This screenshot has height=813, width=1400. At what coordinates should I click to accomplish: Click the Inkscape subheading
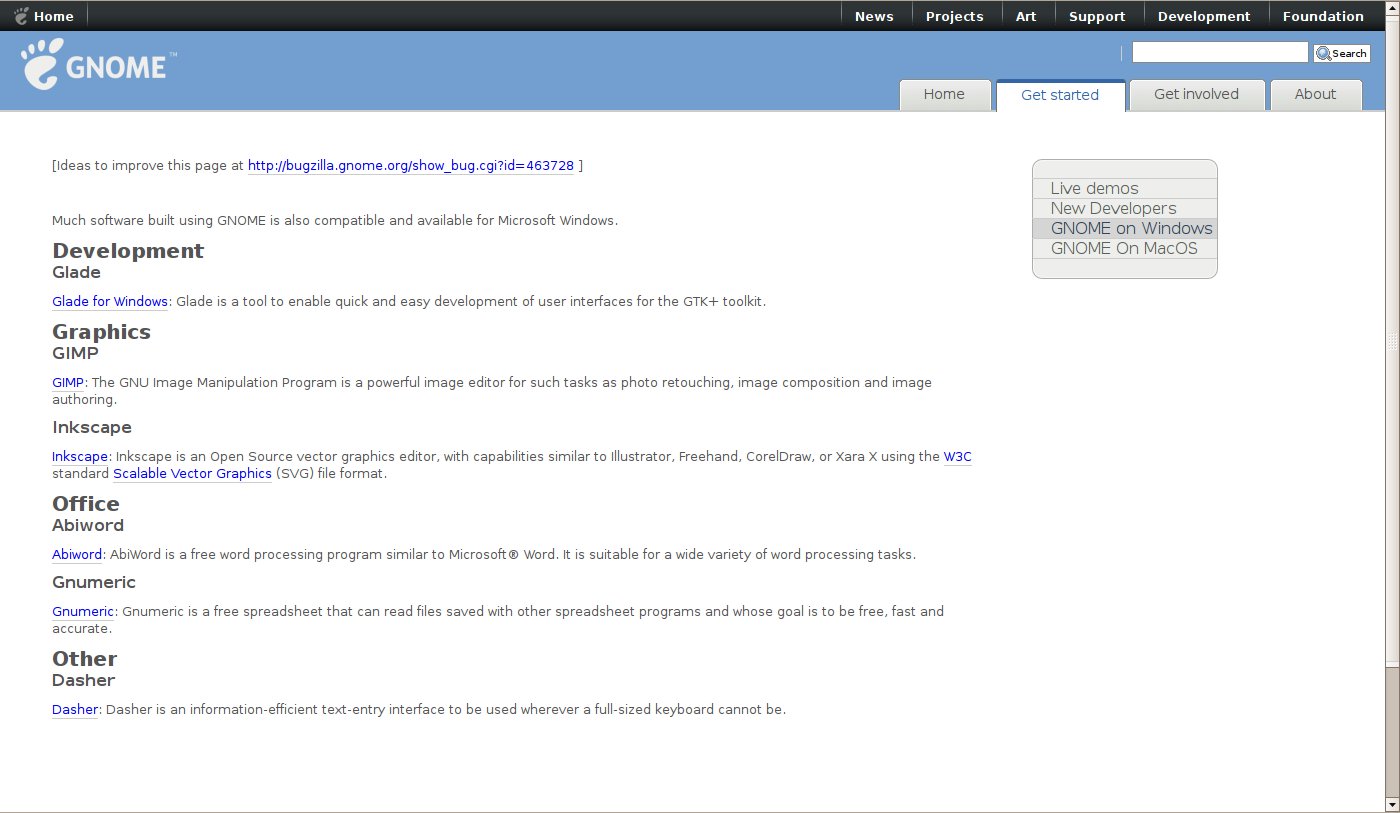coord(92,428)
